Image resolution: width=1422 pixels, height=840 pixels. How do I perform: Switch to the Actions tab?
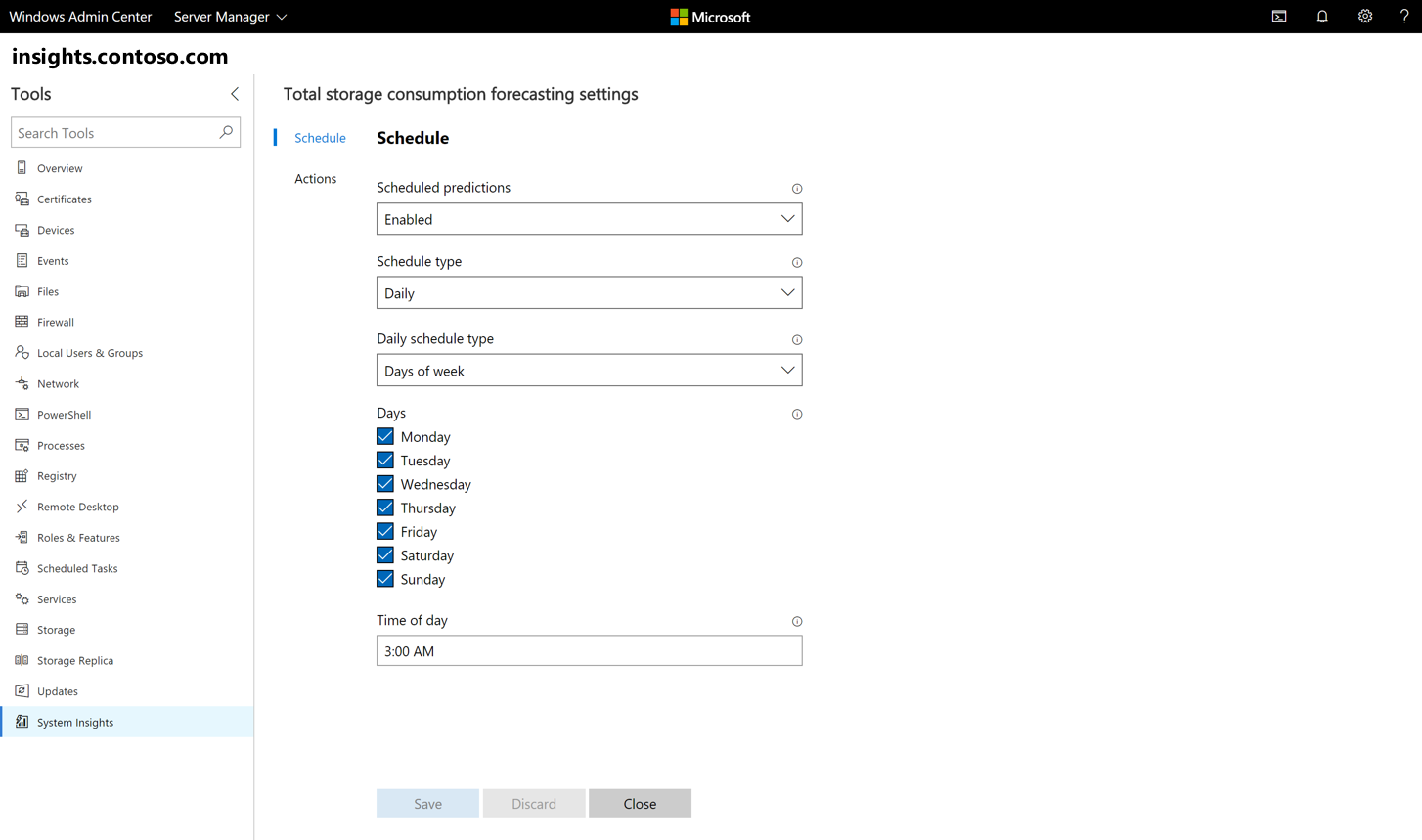pyautogui.click(x=315, y=178)
